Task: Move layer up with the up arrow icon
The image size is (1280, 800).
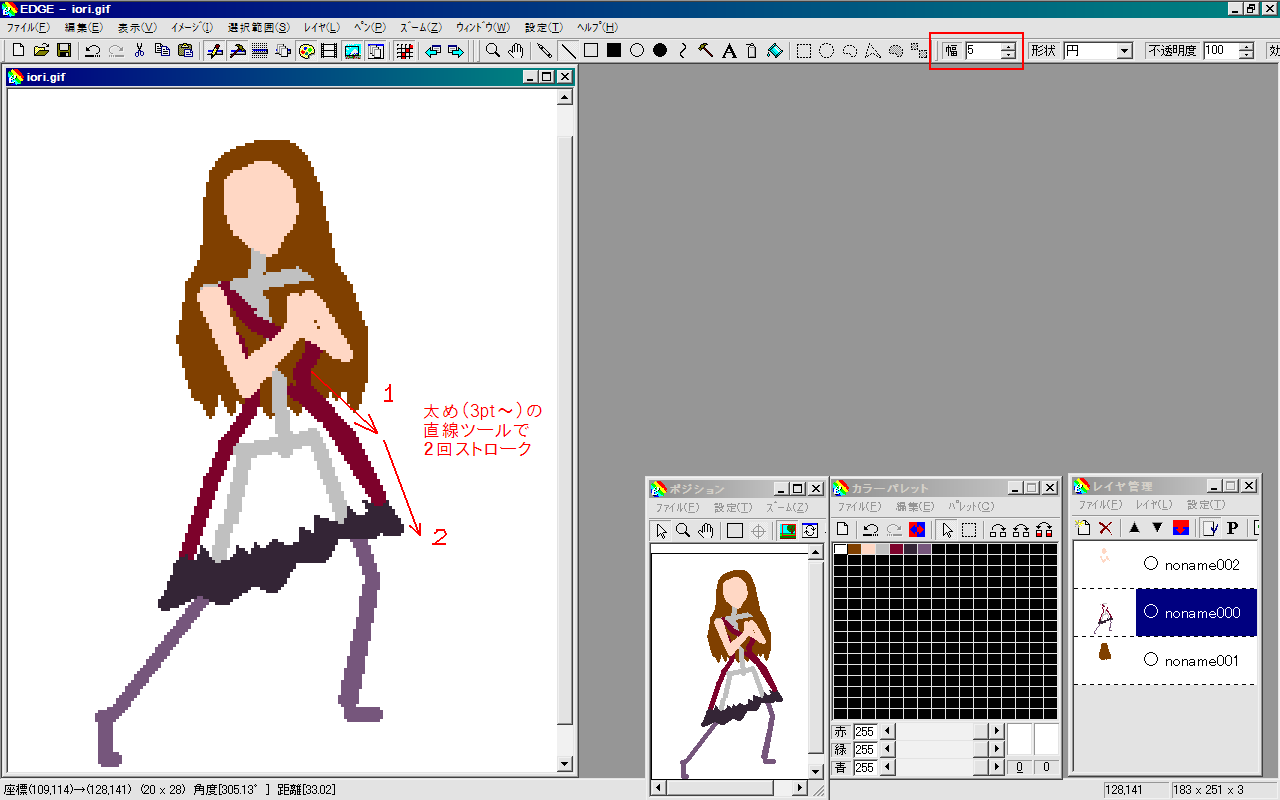Action: tap(1134, 528)
